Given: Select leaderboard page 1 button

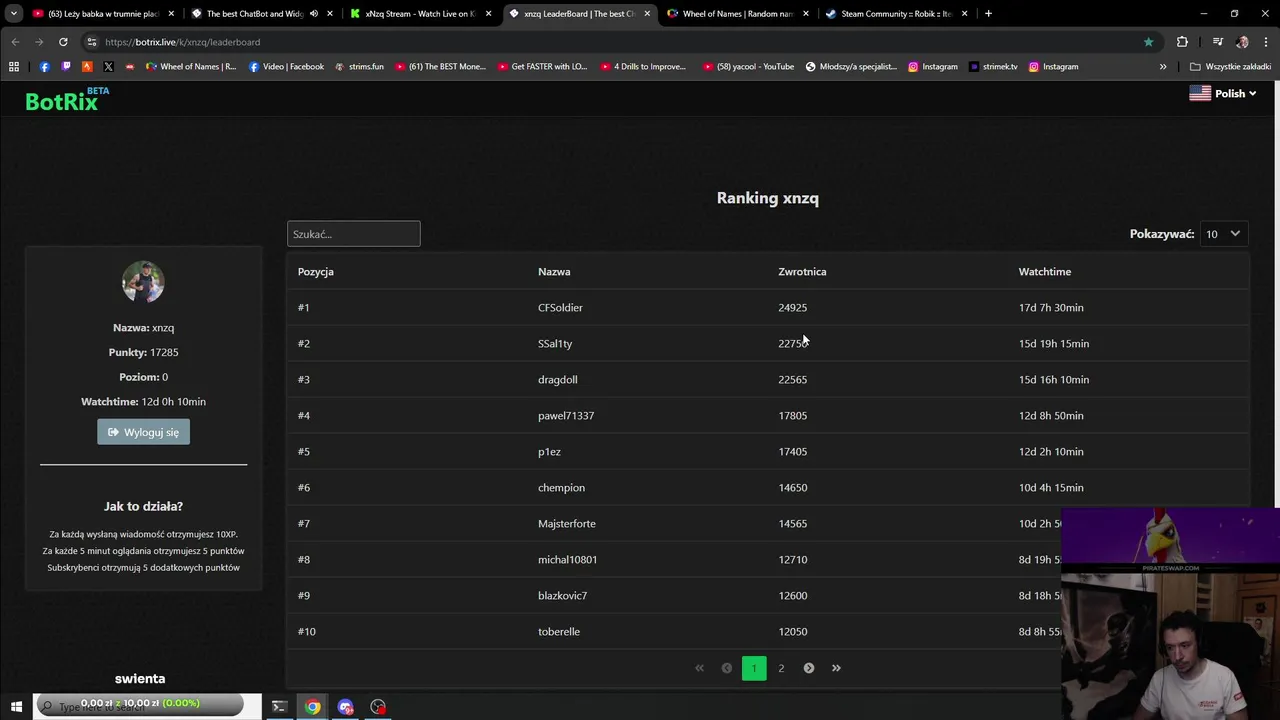Looking at the screenshot, I should 754,668.
